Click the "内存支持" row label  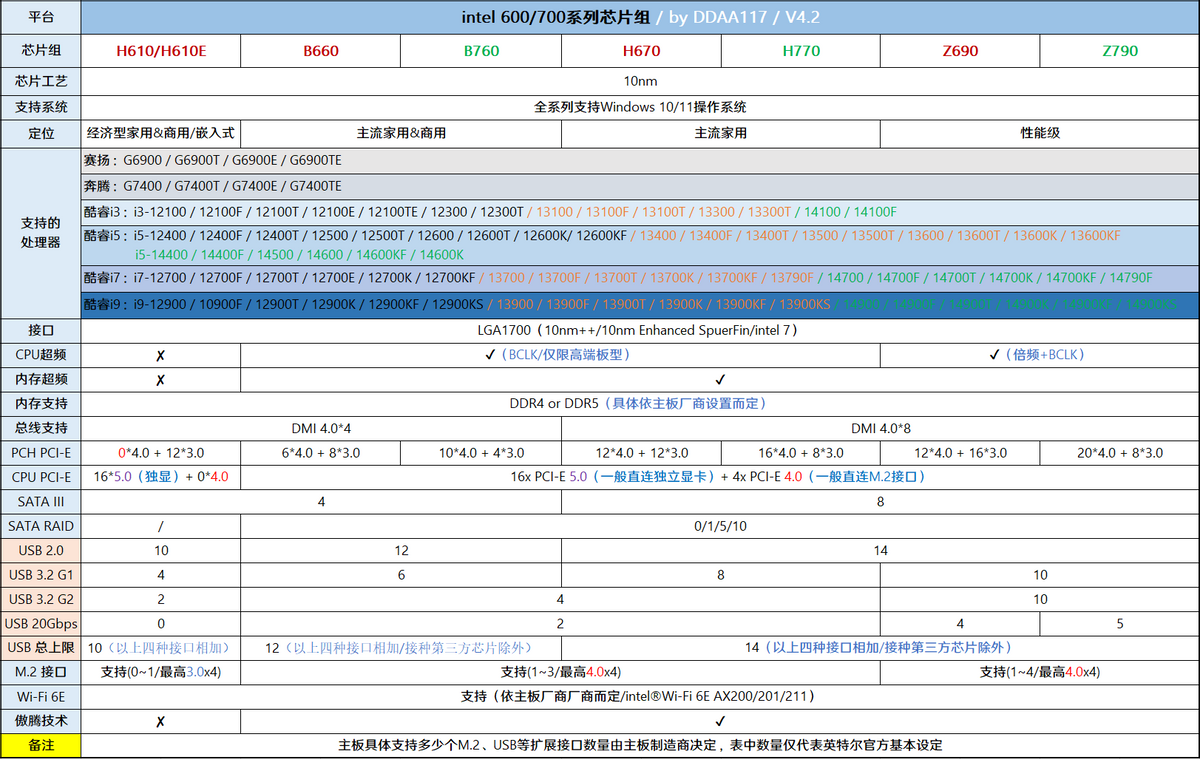click(41, 404)
